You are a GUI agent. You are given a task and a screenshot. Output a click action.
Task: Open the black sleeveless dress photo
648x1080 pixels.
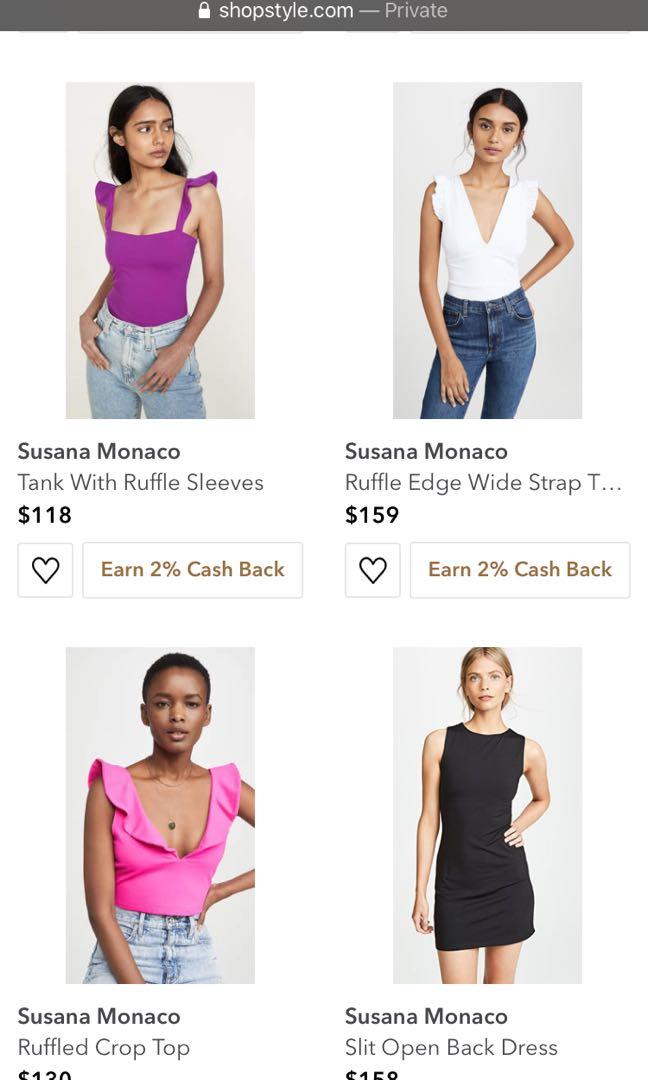487,815
